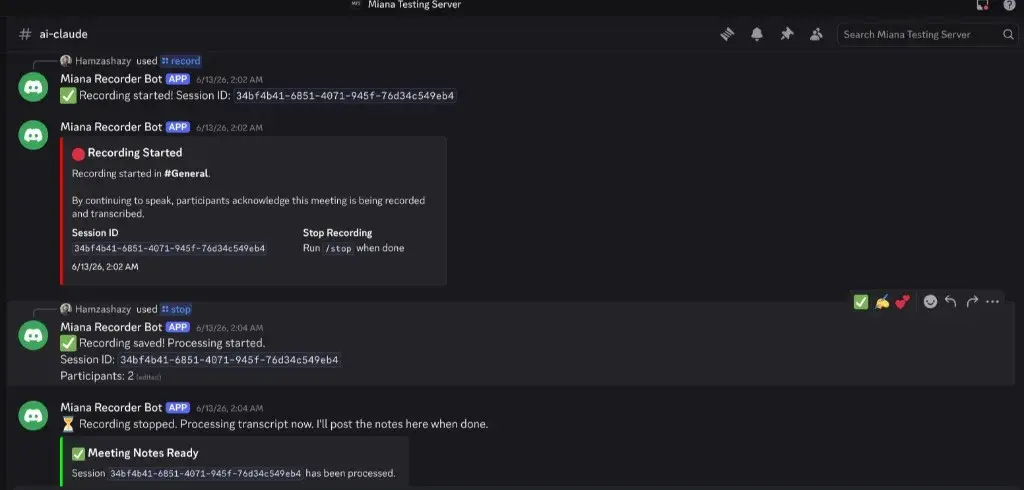Show pinned messages via pin icon
The height and width of the screenshot is (490, 1024).
coord(787,35)
